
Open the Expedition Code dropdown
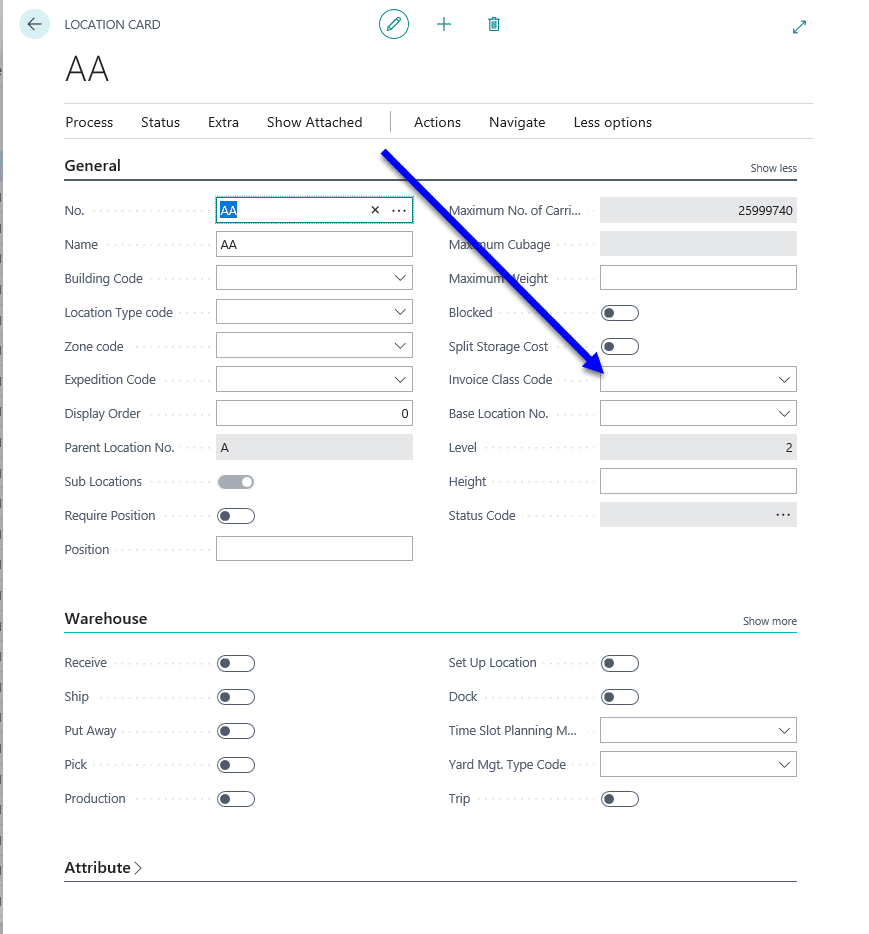click(400, 379)
